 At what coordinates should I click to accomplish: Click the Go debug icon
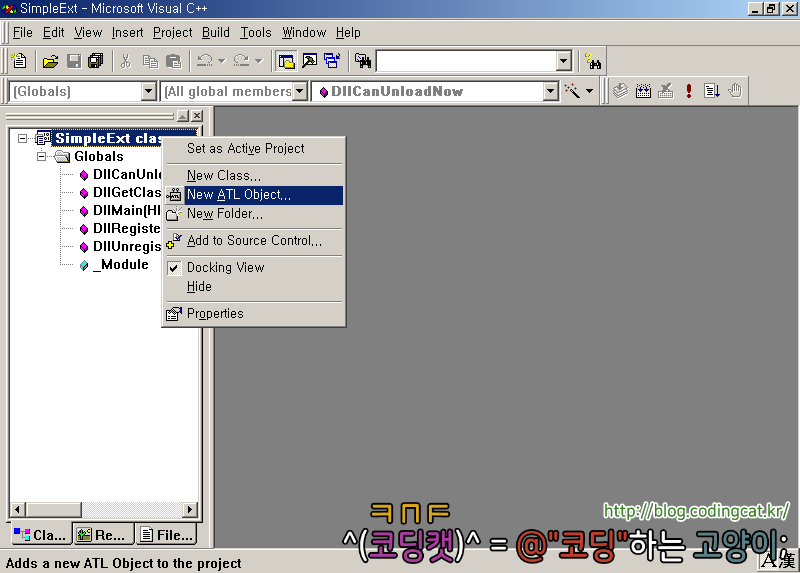pyautogui.click(x=711, y=91)
